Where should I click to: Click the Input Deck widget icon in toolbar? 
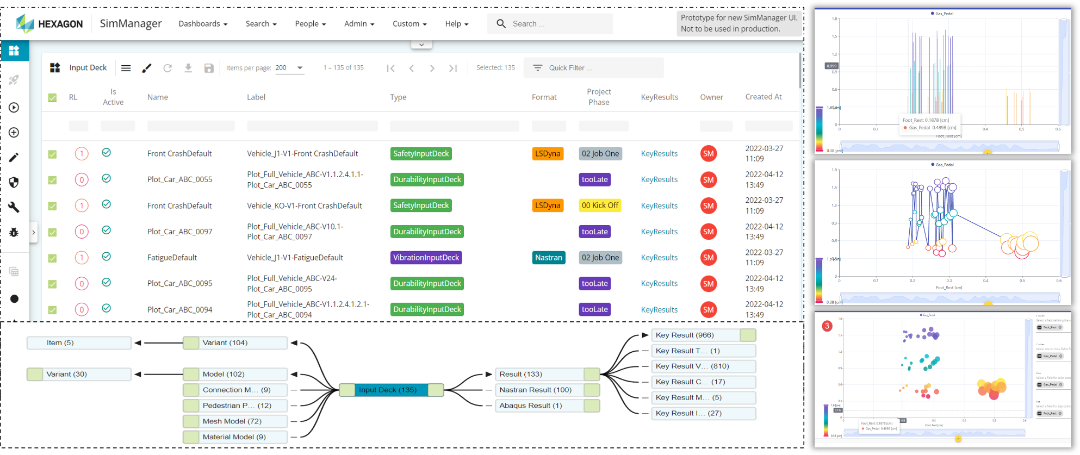(55, 67)
